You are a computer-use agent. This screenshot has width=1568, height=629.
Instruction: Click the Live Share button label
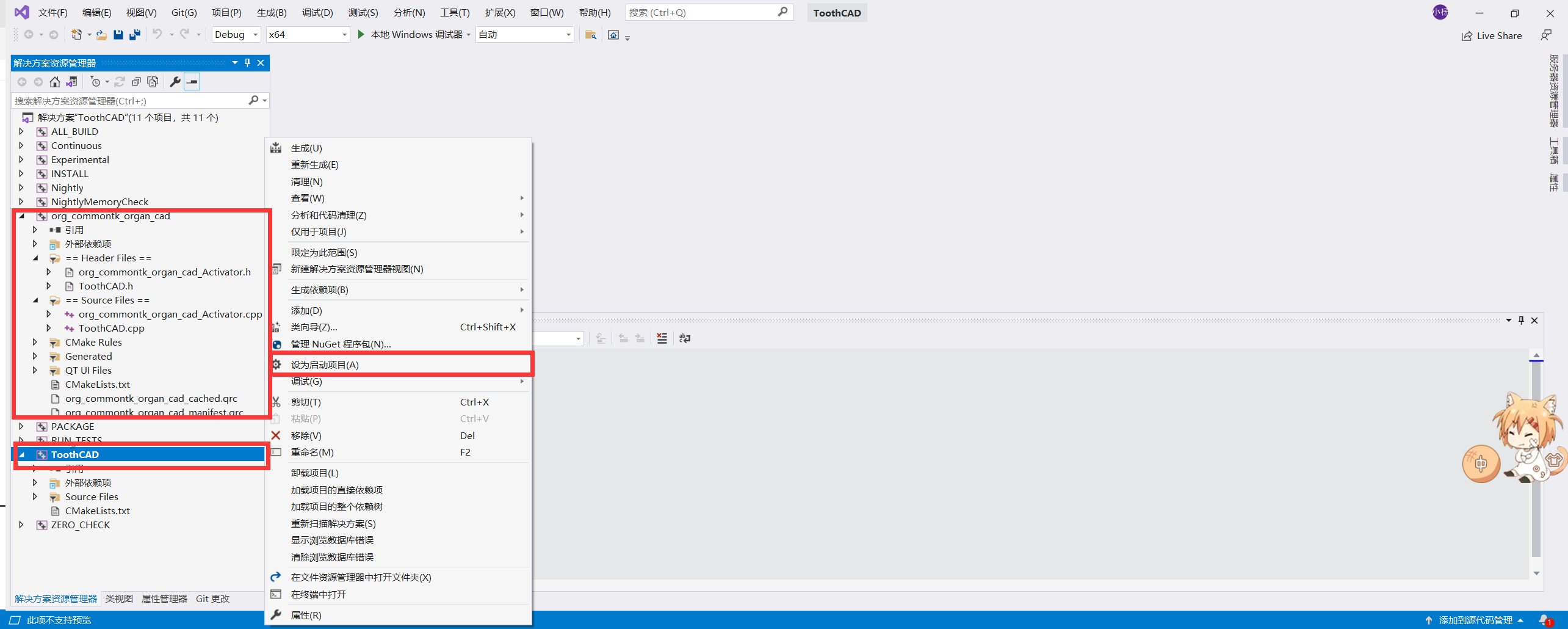pos(1499,36)
